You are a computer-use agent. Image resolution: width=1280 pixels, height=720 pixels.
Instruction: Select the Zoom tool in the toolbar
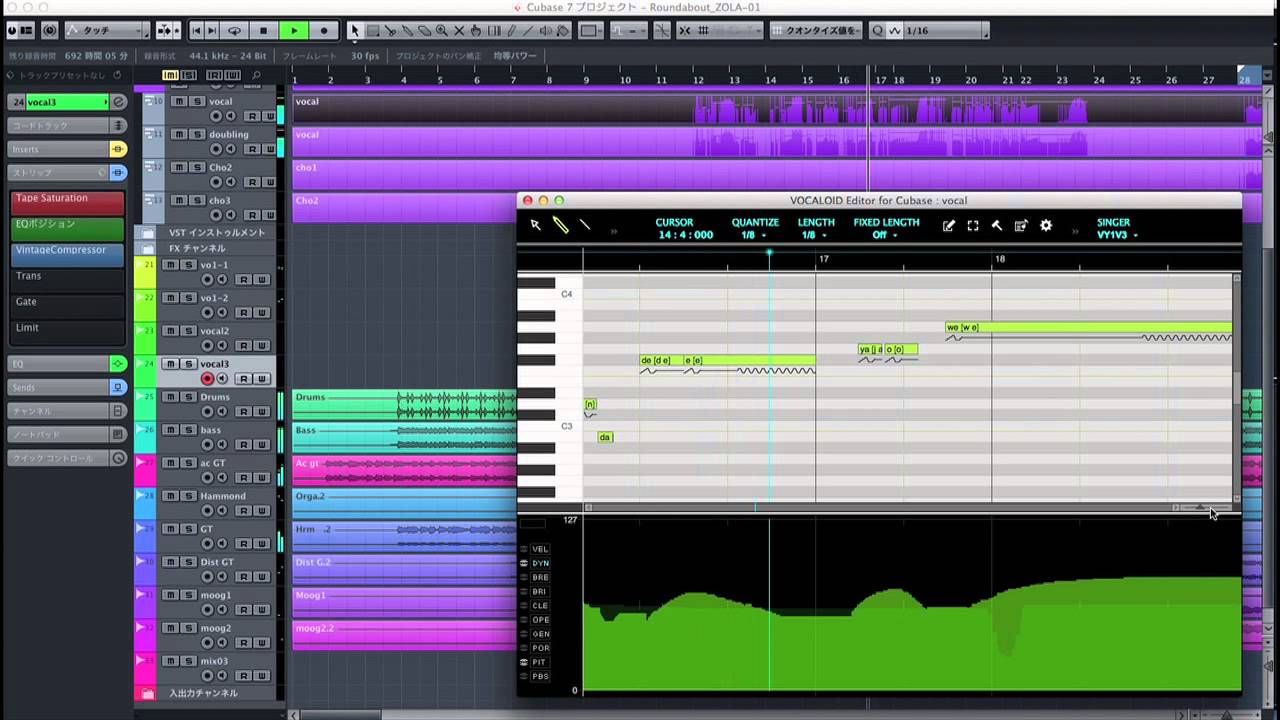(x=442, y=31)
